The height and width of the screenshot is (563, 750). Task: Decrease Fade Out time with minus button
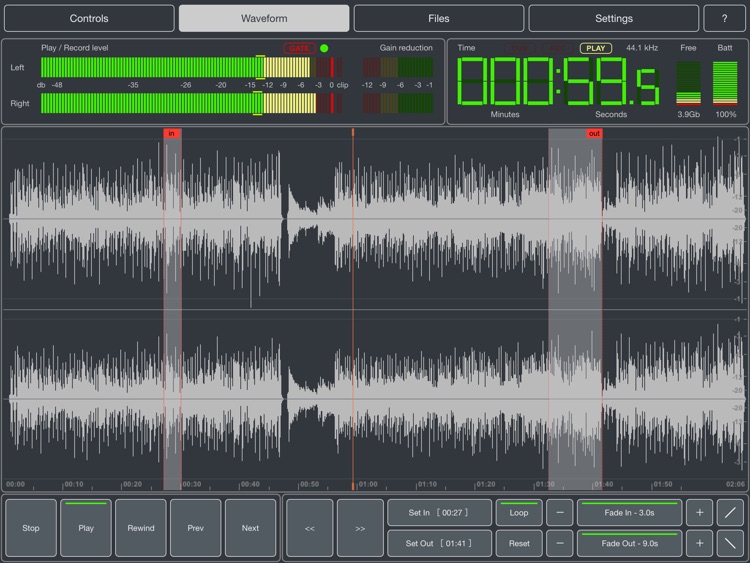[x=560, y=543]
